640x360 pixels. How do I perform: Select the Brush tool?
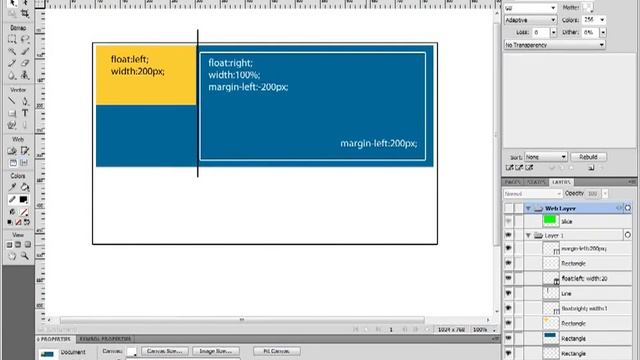[x=25, y=51]
